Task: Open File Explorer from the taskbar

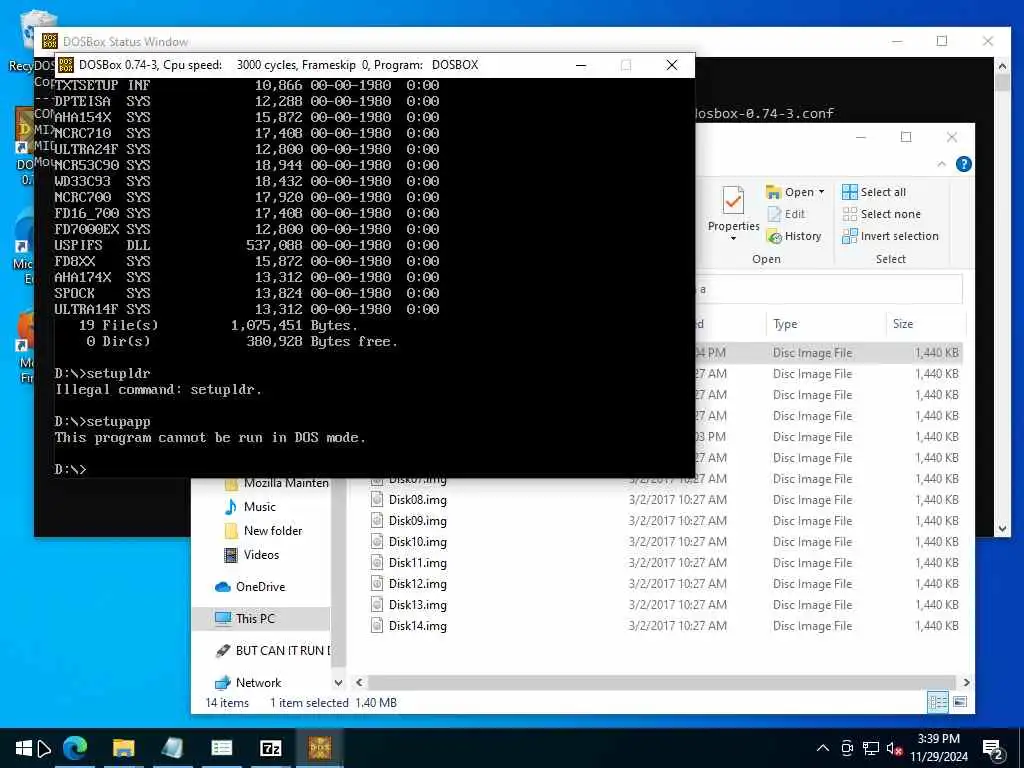Action: 123,748
